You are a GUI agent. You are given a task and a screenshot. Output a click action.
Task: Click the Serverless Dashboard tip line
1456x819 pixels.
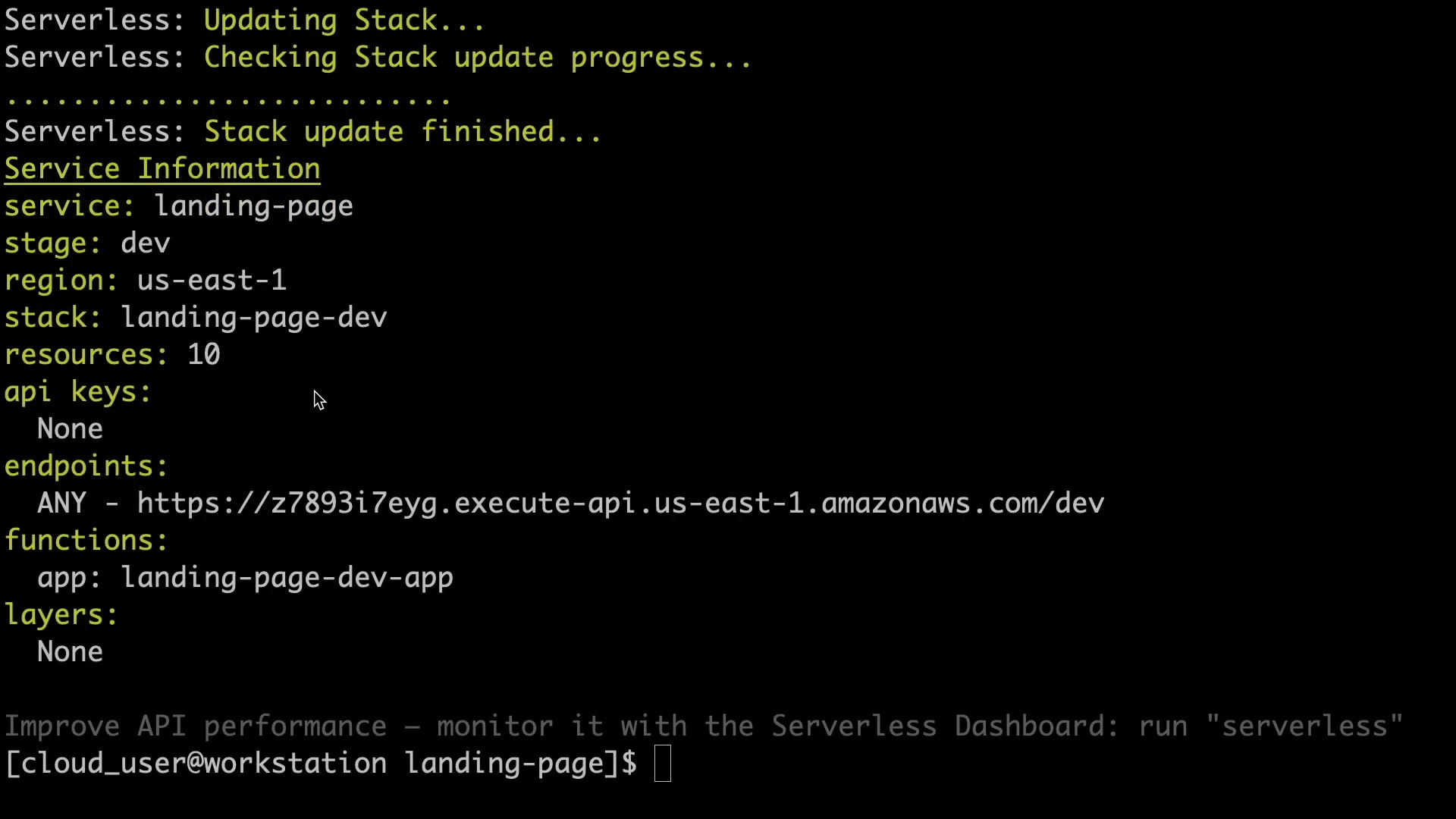[x=704, y=726]
